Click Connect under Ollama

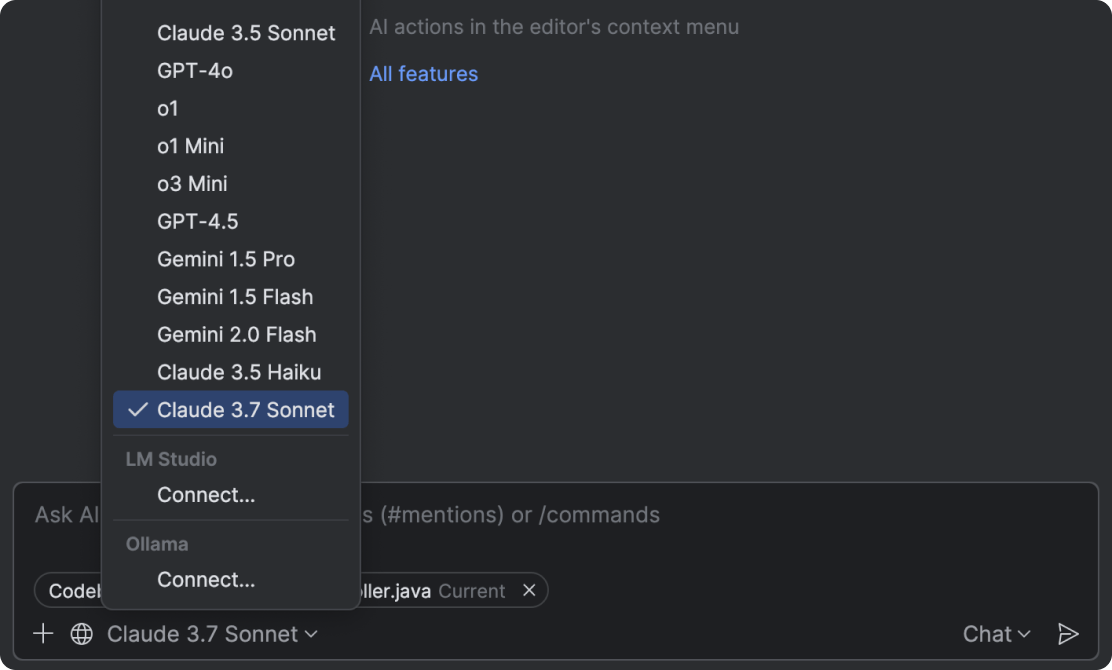click(x=206, y=580)
